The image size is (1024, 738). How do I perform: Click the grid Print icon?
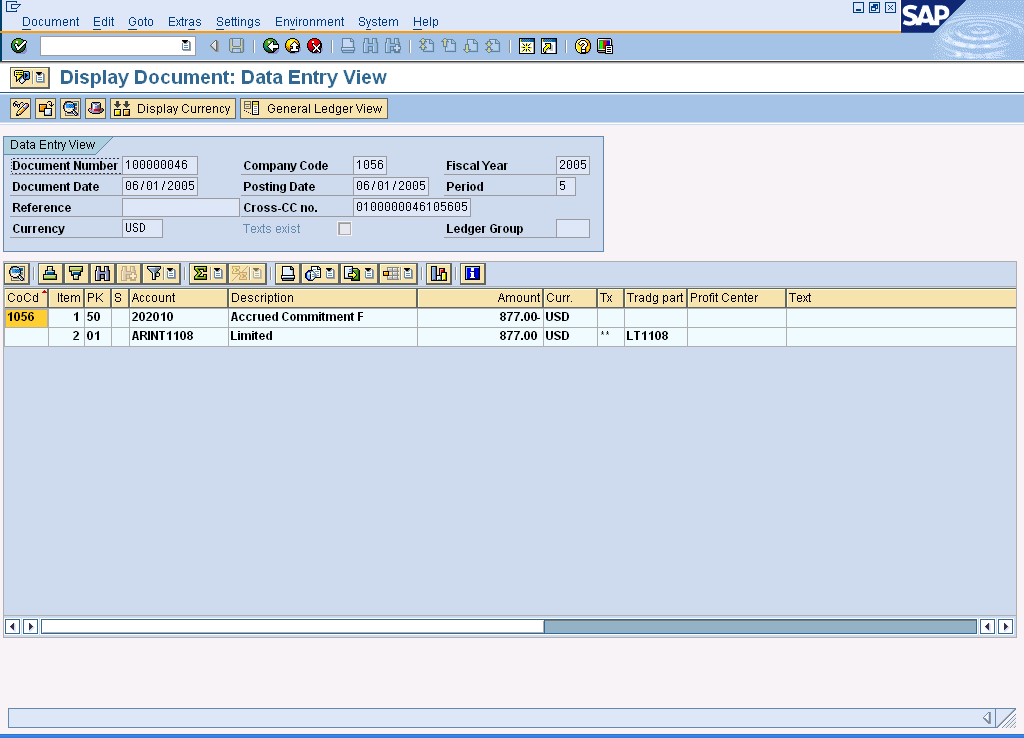pos(287,274)
